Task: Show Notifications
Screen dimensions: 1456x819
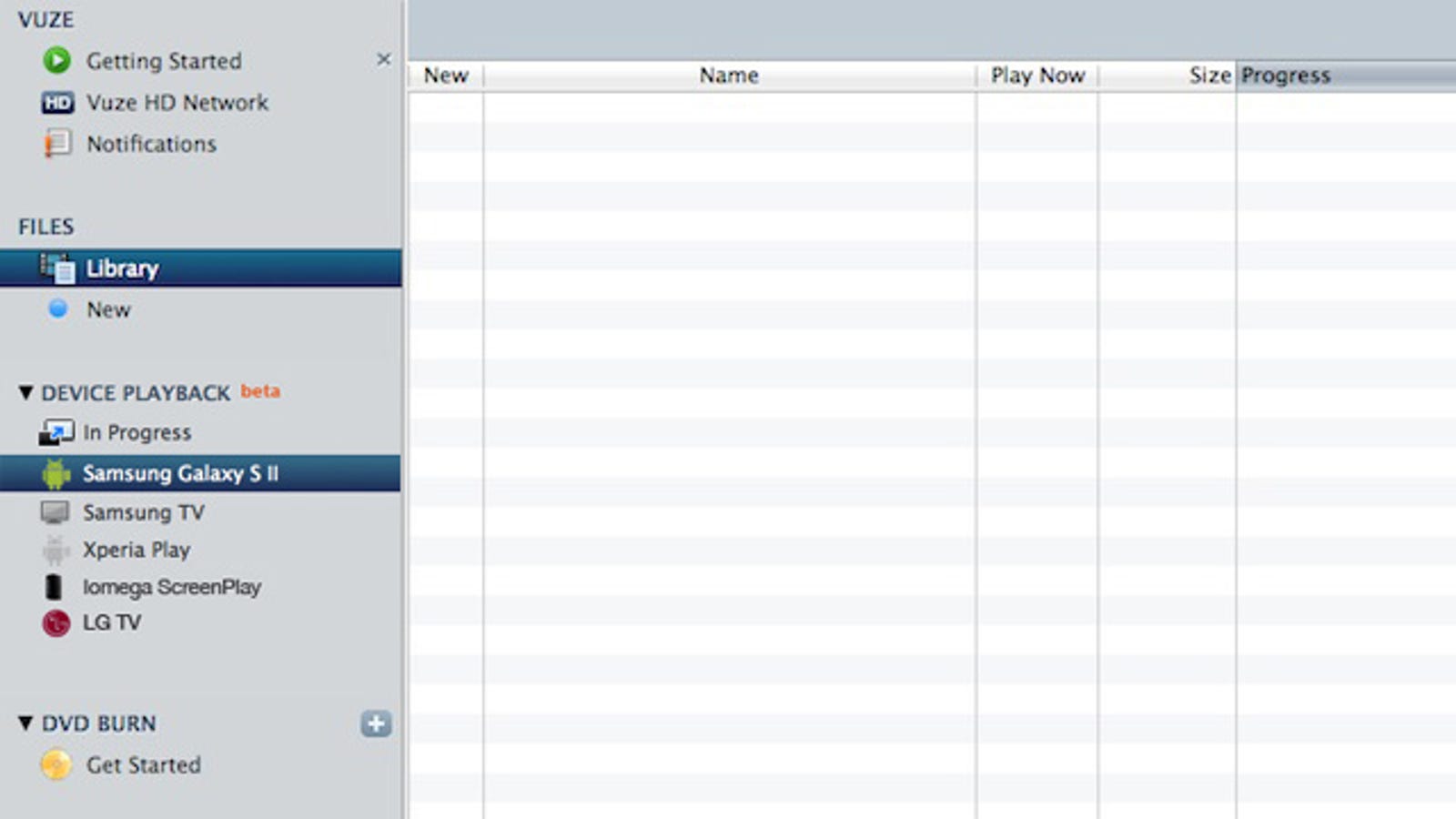Action: pyautogui.click(x=152, y=144)
